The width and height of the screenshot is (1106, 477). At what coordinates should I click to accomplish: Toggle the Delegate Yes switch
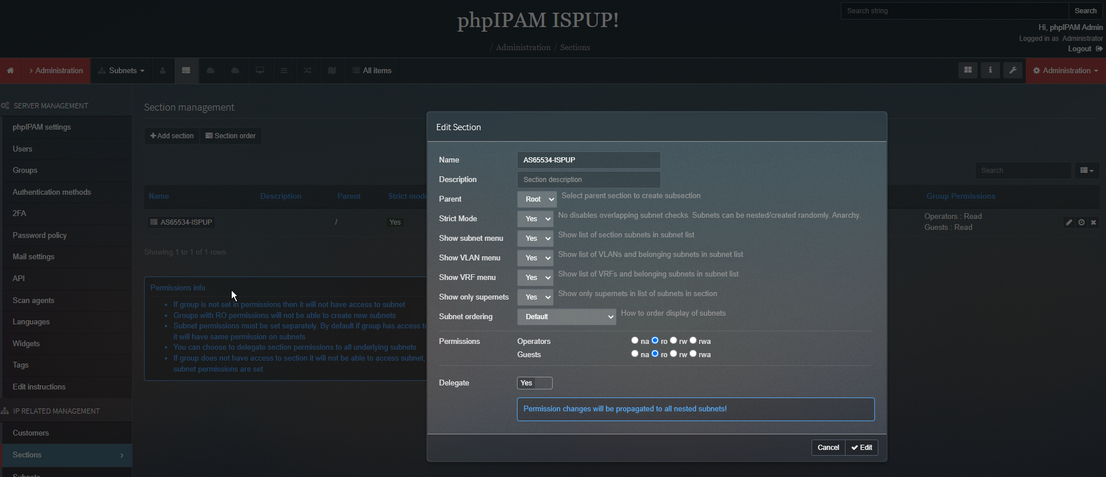coord(535,382)
